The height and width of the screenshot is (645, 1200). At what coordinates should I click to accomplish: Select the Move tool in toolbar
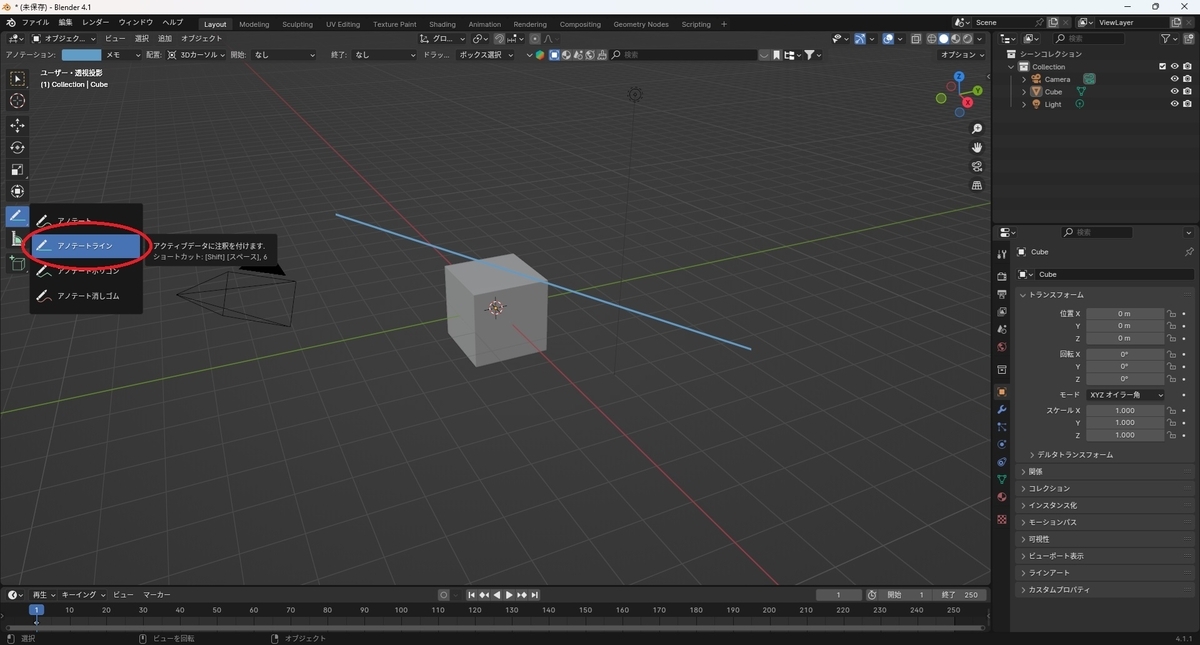point(17,125)
